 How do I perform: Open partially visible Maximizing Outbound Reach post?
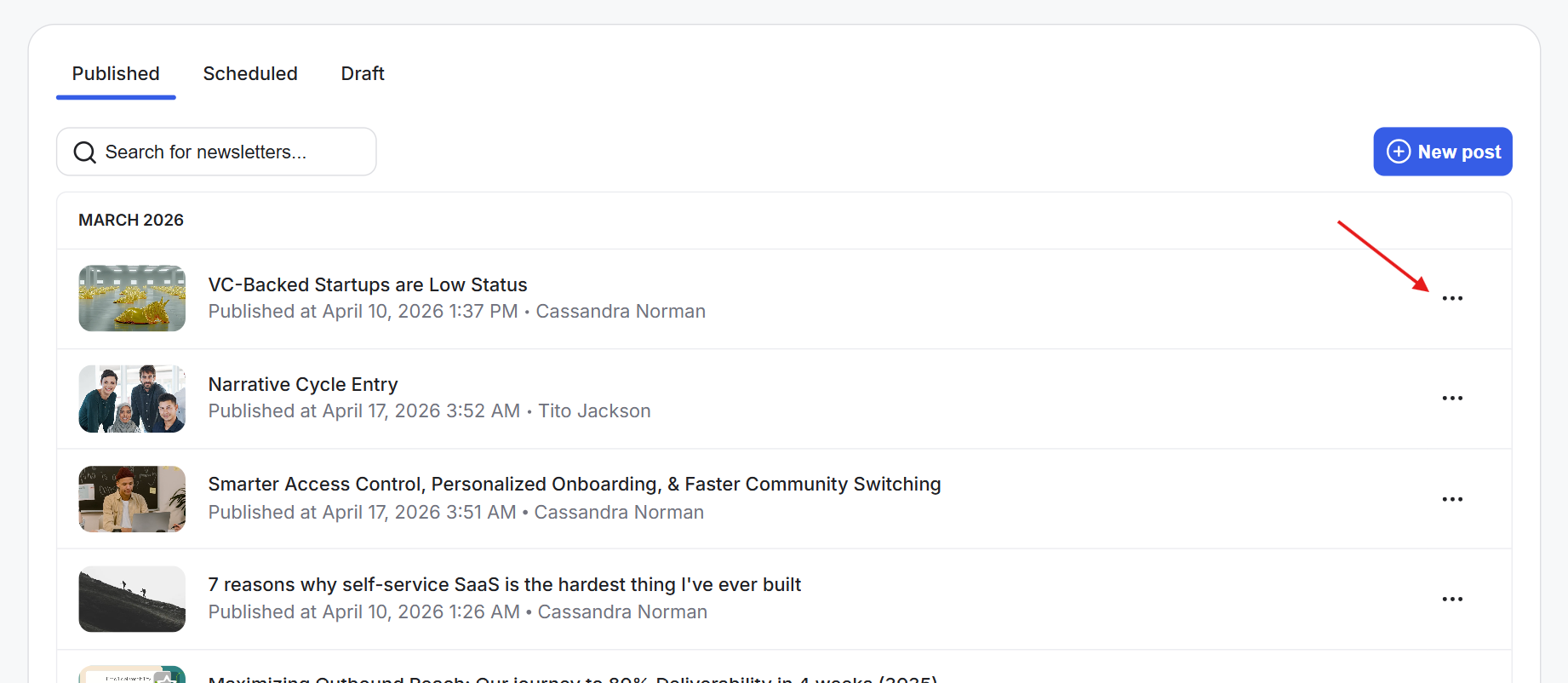tap(572, 678)
